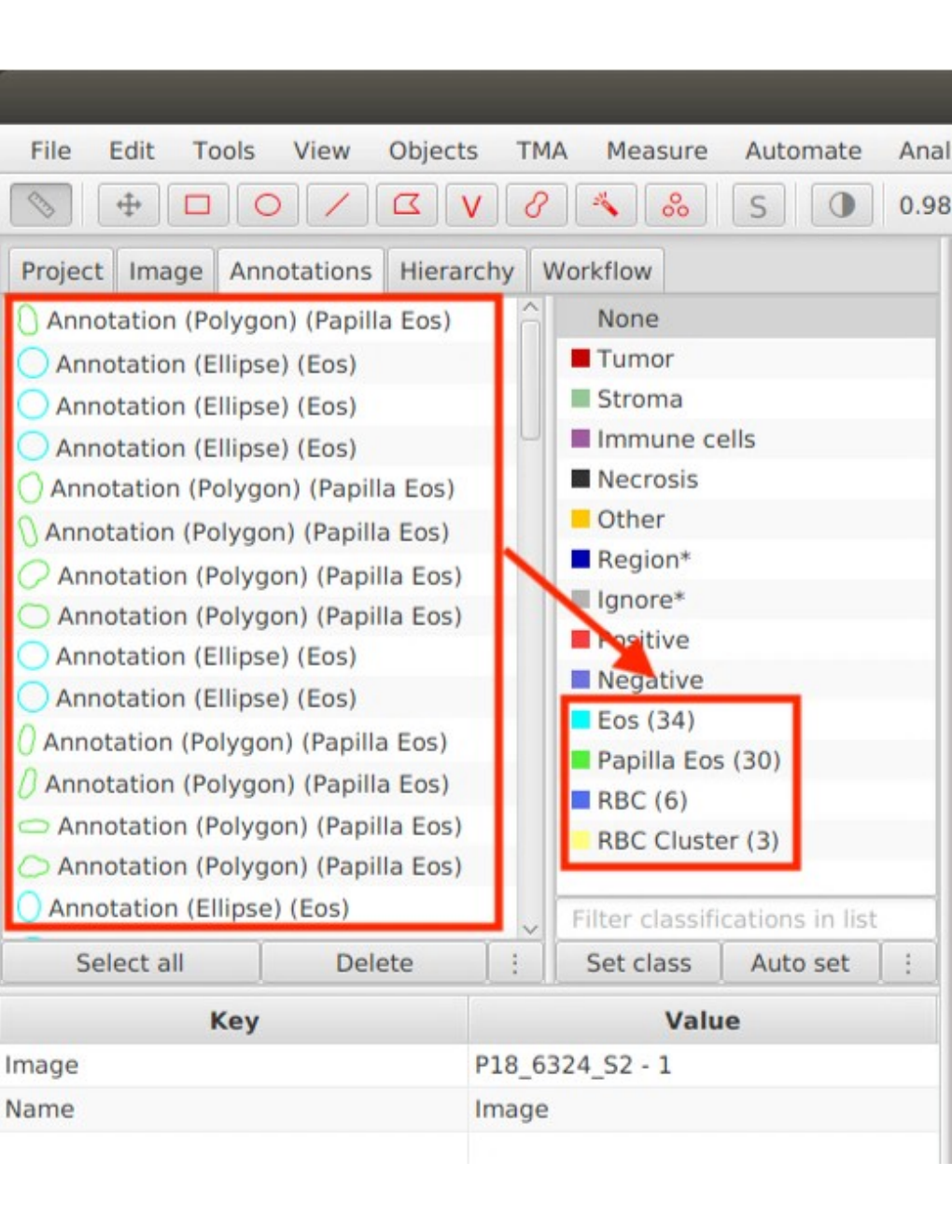Toggle Selection mode (S) button

758,204
